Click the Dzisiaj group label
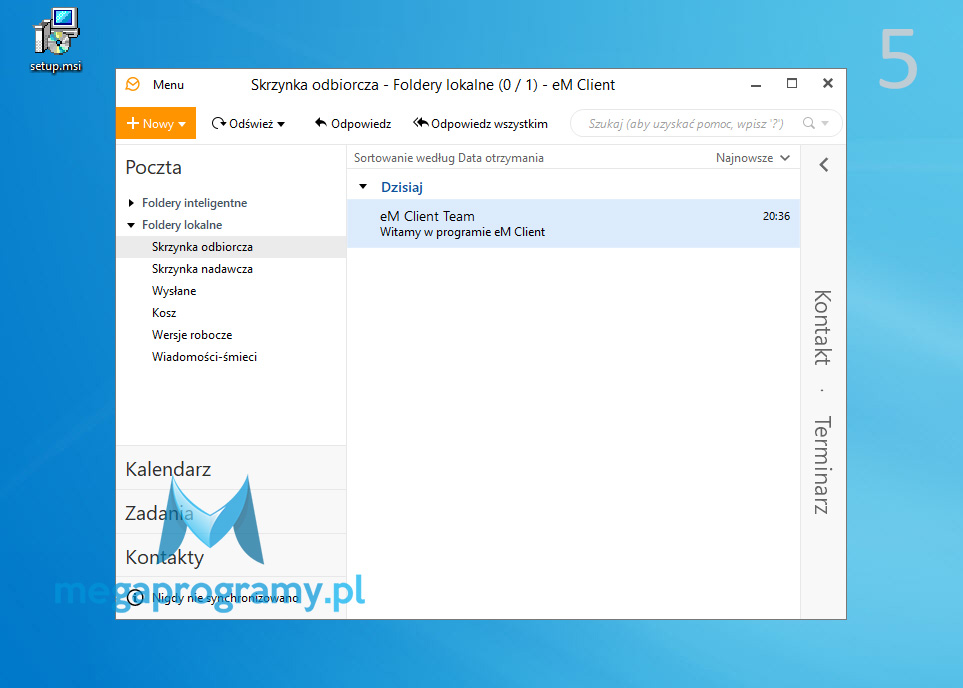Image resolution: width=963 pixels, height=688 pixels. coord(402,187)
